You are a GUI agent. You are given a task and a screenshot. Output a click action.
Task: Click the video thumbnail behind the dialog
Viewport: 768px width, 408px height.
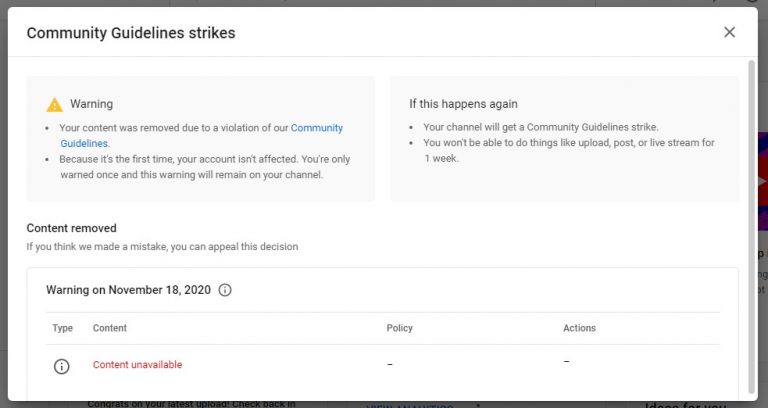click(x=762, y=190)
